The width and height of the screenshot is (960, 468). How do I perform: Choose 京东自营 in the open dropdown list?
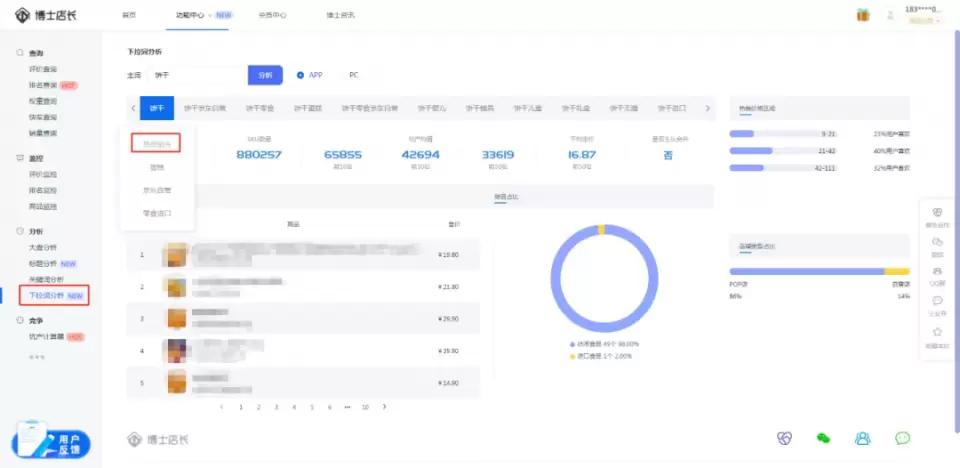click(x=157, y=191)
